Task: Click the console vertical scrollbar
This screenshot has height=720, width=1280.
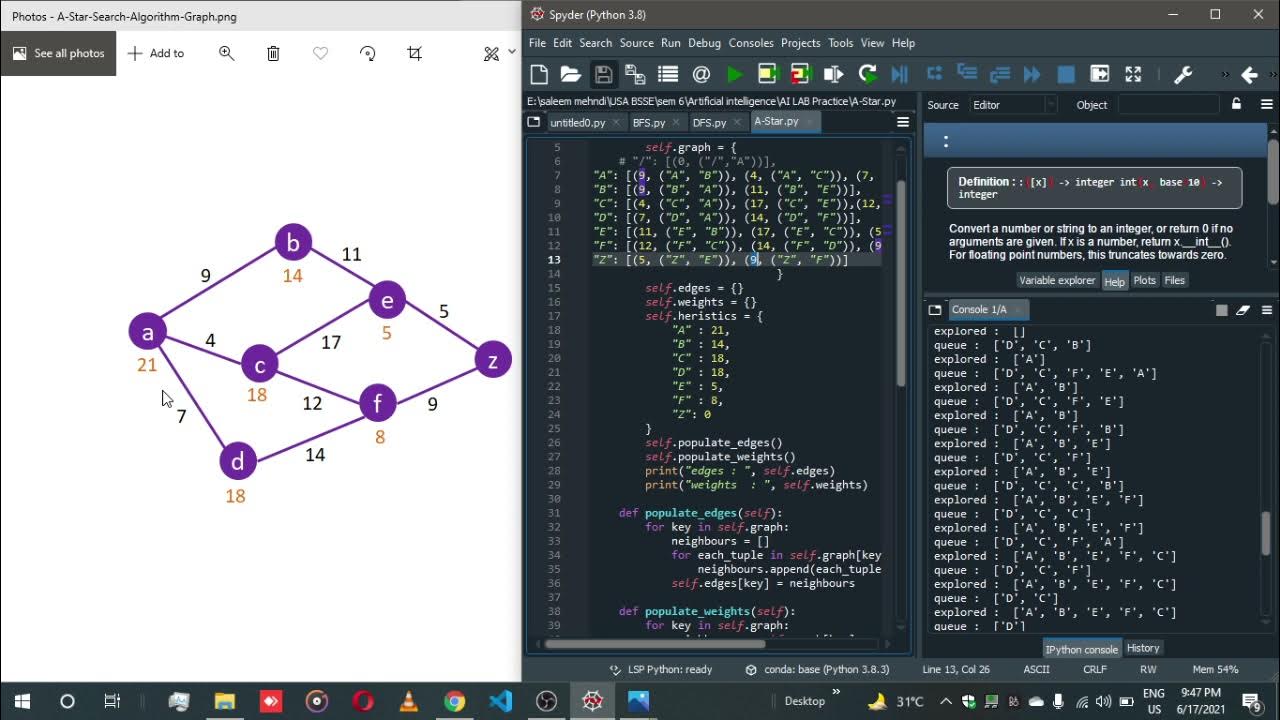Action: tap(1266, 533)
